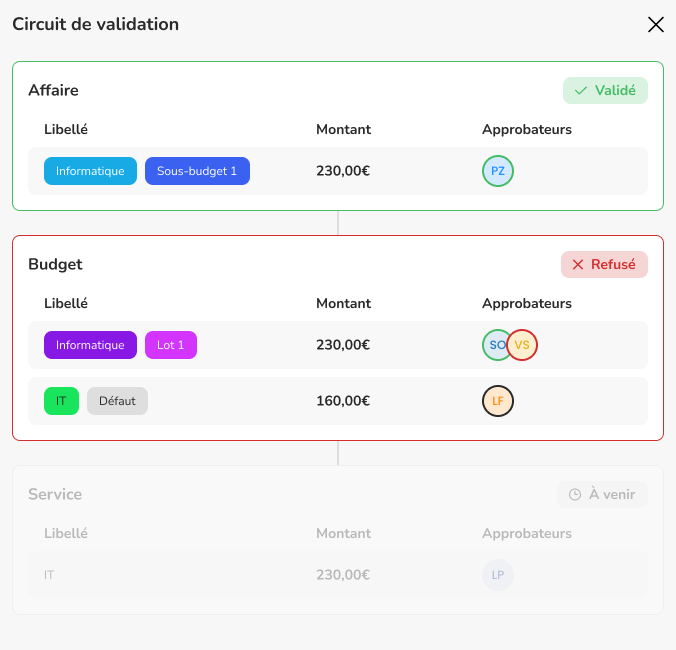
Task: Click the Service section heading
Action: coord(55,495)
